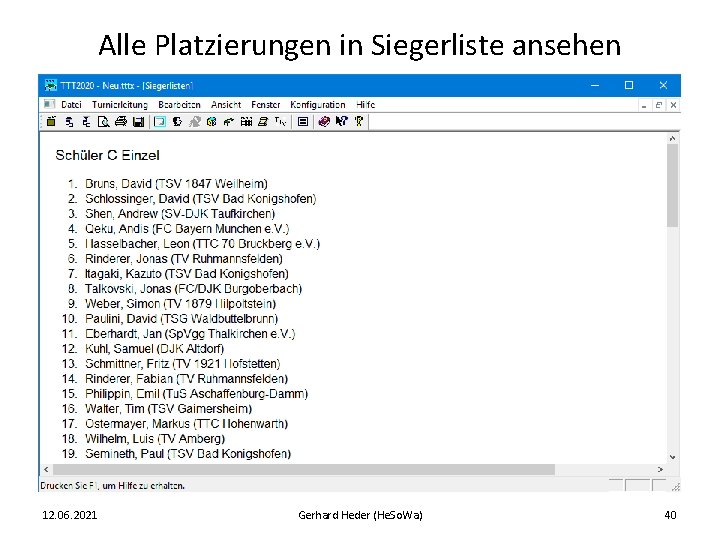
Task: Click entry 'Eberhardt, Jan'
Action: pos(190,334)
